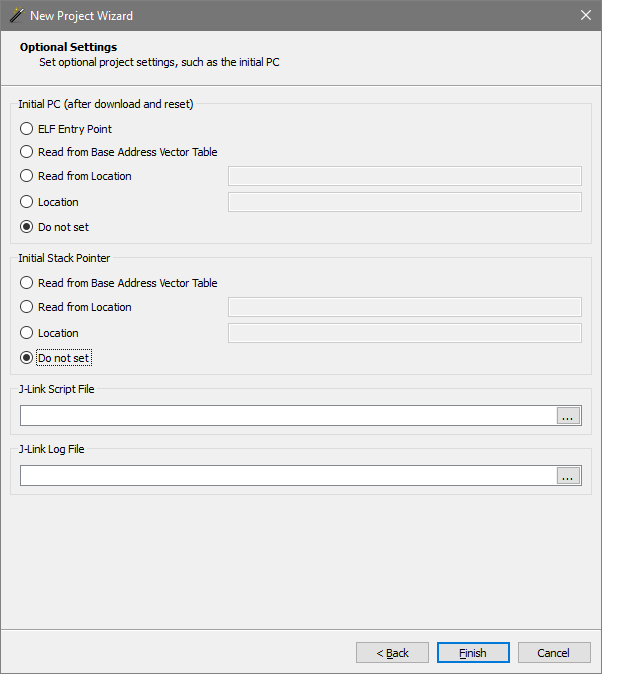
Task: Select Read from Location under Initial PC
Action: pos(27,176)
